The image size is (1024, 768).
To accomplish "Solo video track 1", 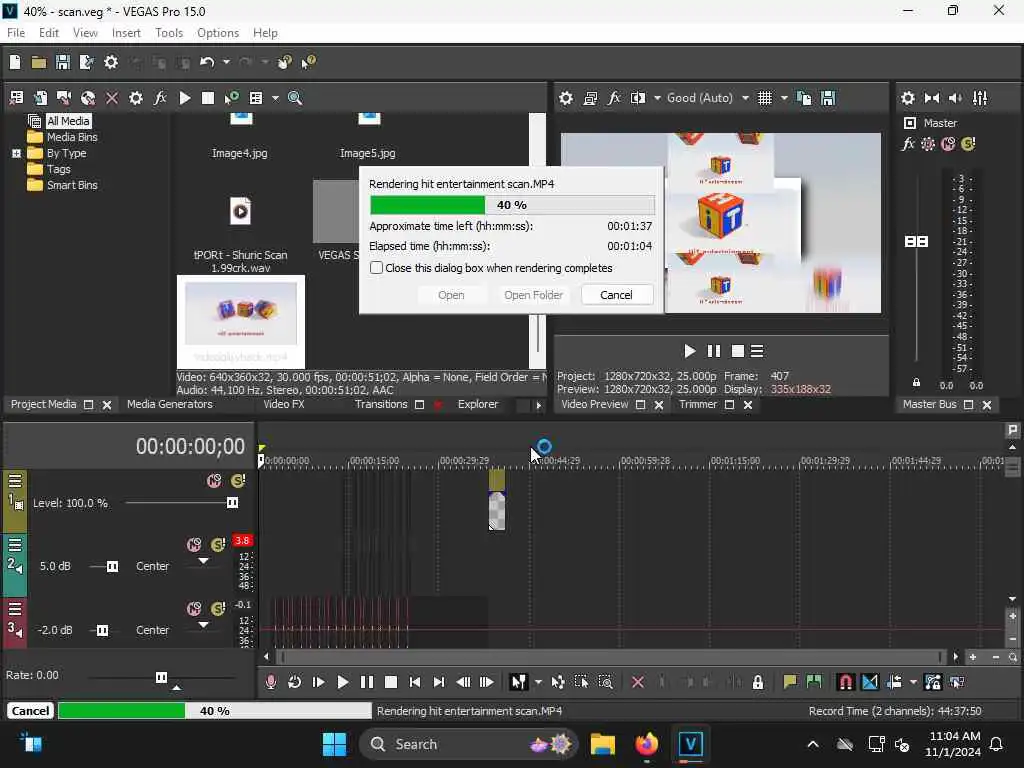I will (x=238, y=481).
